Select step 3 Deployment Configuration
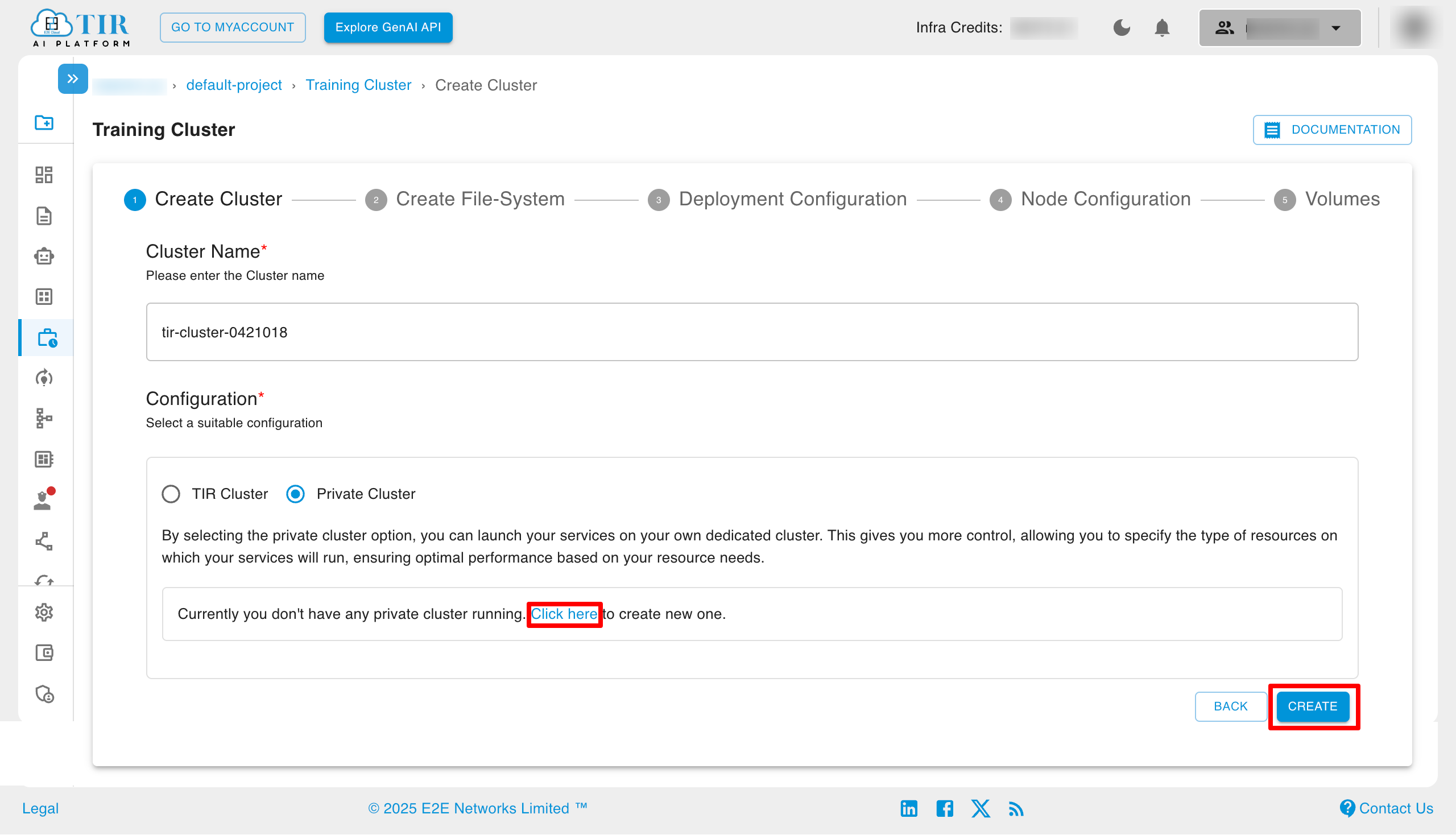The image size is (1456, 835). (777, 199)
